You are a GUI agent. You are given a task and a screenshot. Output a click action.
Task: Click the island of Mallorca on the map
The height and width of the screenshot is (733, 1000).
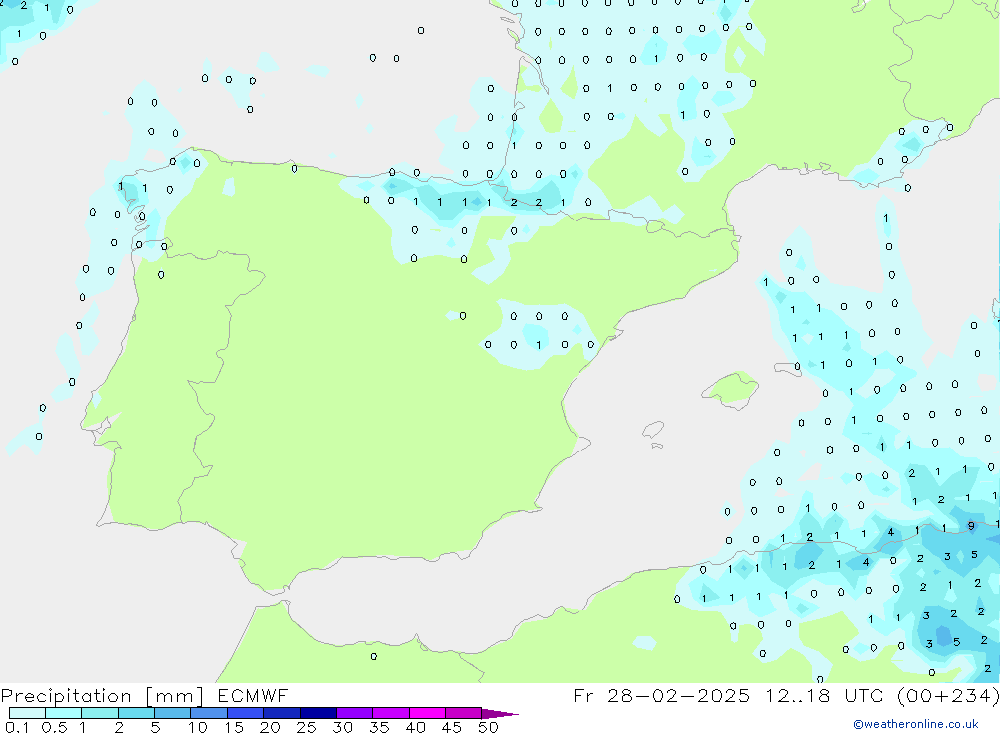pyautogui.click(x=731, y=389)
